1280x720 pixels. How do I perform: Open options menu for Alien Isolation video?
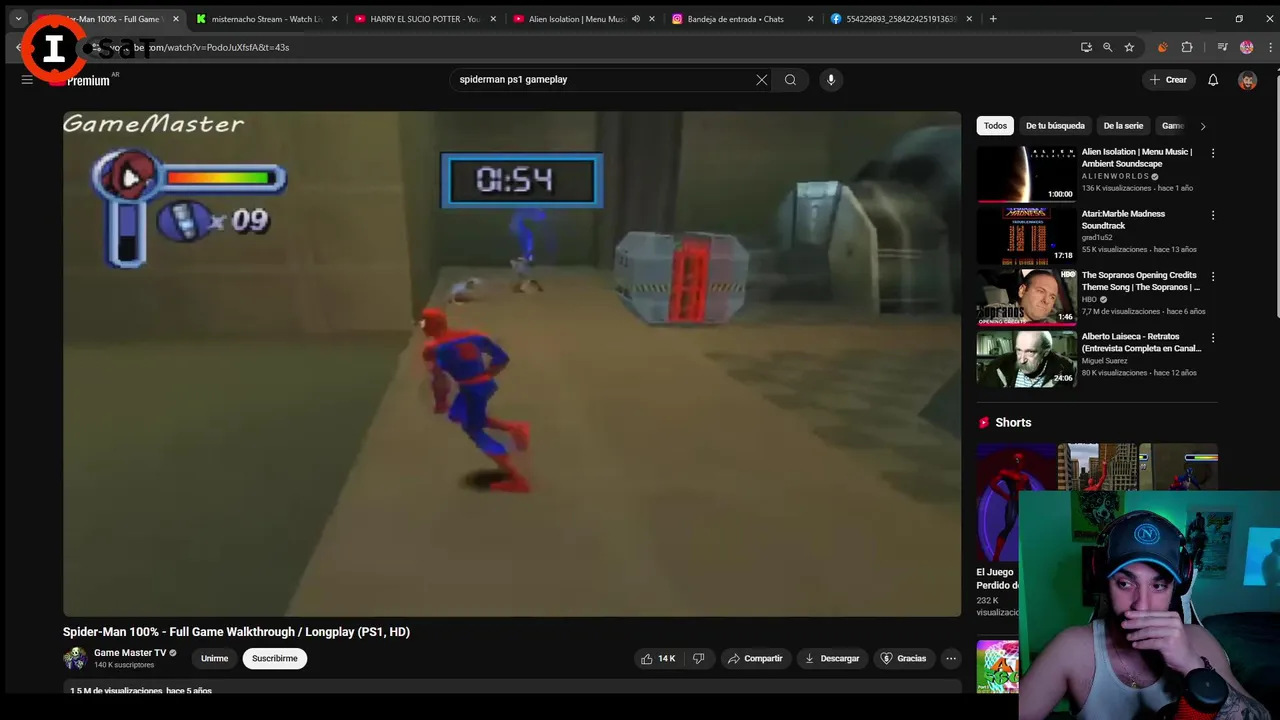tap(1213, 154)
